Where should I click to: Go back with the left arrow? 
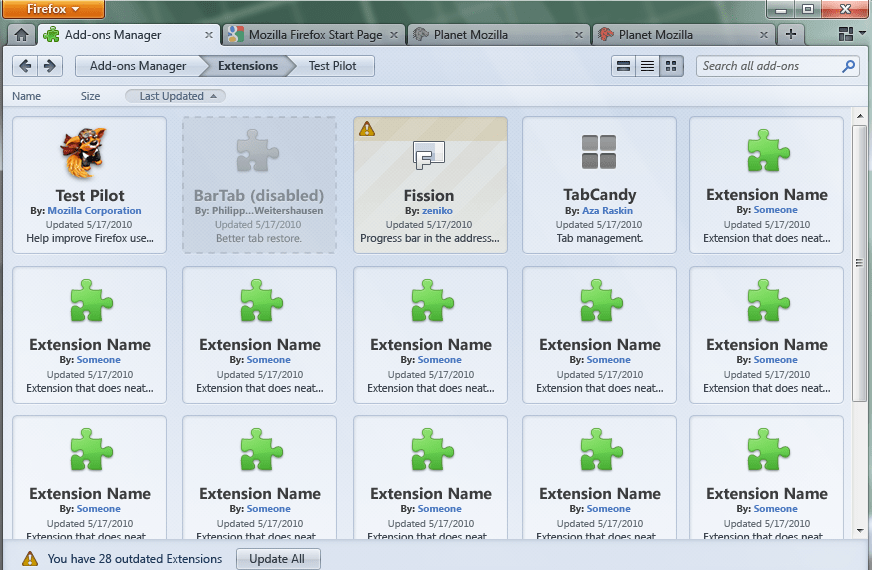tap(25, 66)
